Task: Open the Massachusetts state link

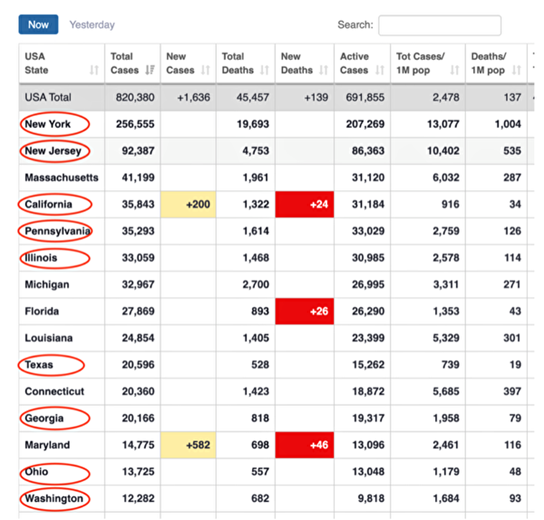Action: [x=61, y=178]
